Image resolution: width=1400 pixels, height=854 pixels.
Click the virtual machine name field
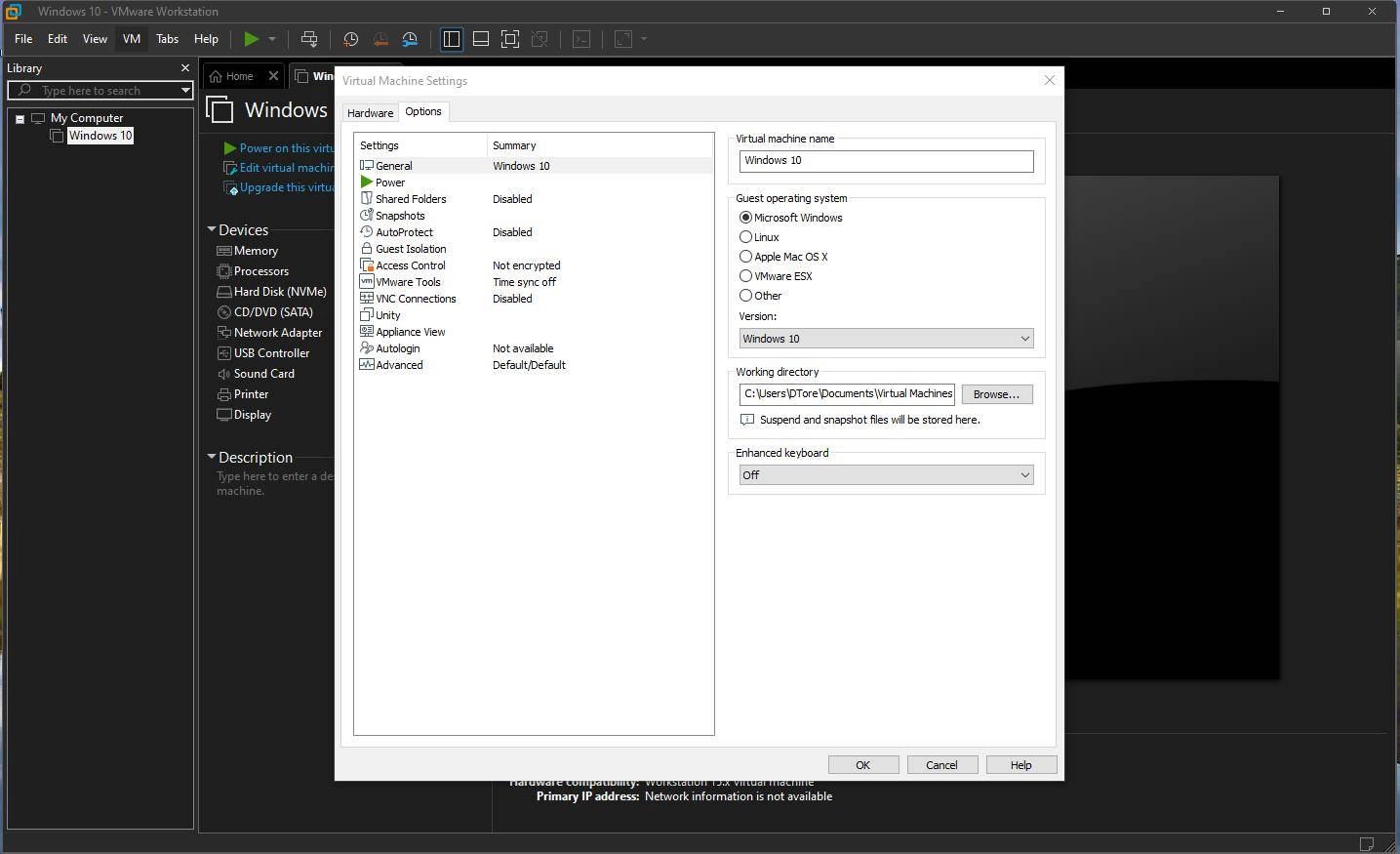click(x=886, y=161)
